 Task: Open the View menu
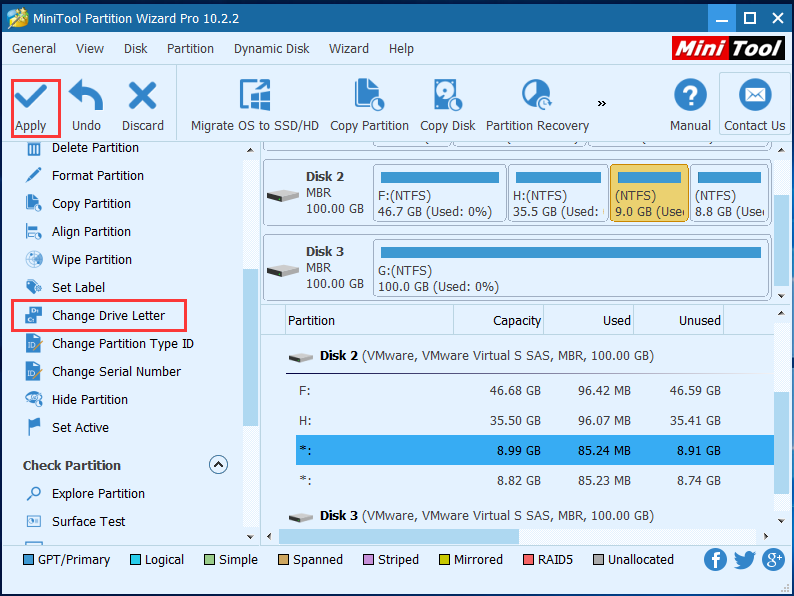tap(90, 49)
